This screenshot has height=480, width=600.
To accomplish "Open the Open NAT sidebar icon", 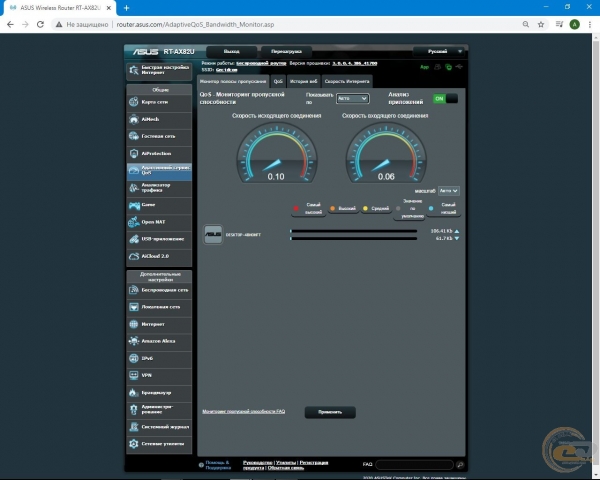I will coord(134,222).
